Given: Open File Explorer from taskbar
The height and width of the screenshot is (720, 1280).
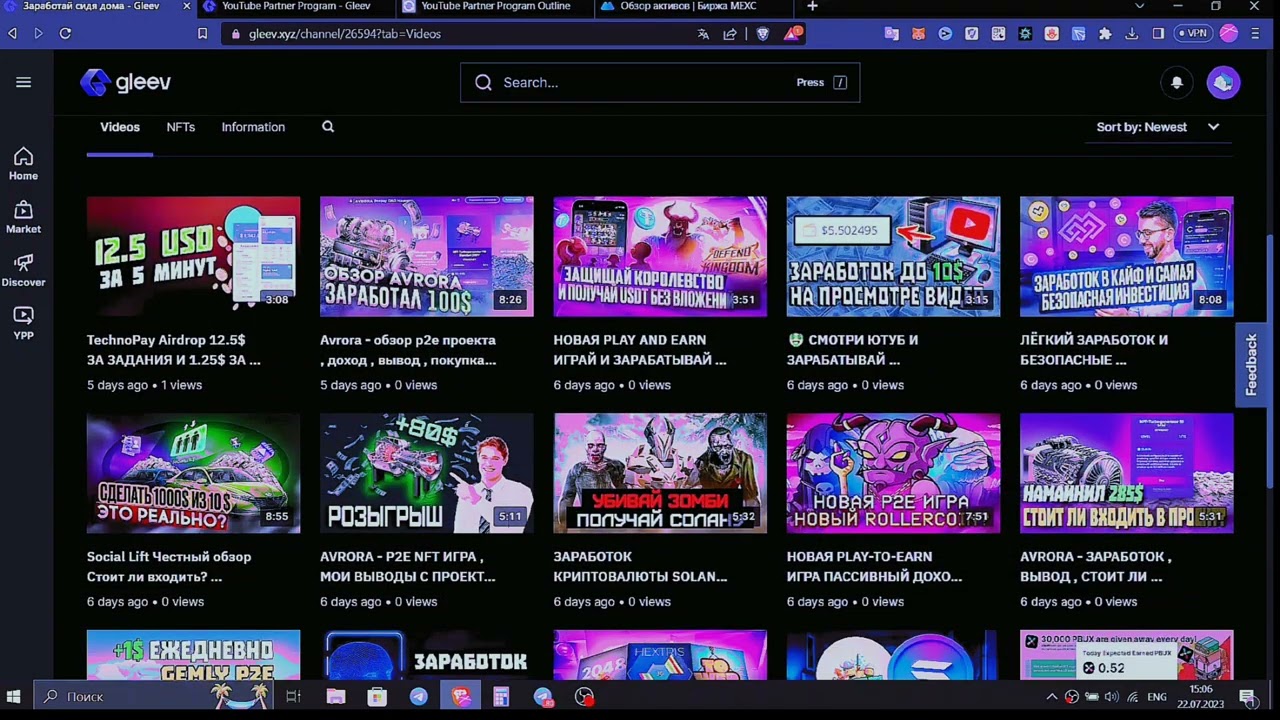Looking at the screenshot, I should [x=335, y=696].
